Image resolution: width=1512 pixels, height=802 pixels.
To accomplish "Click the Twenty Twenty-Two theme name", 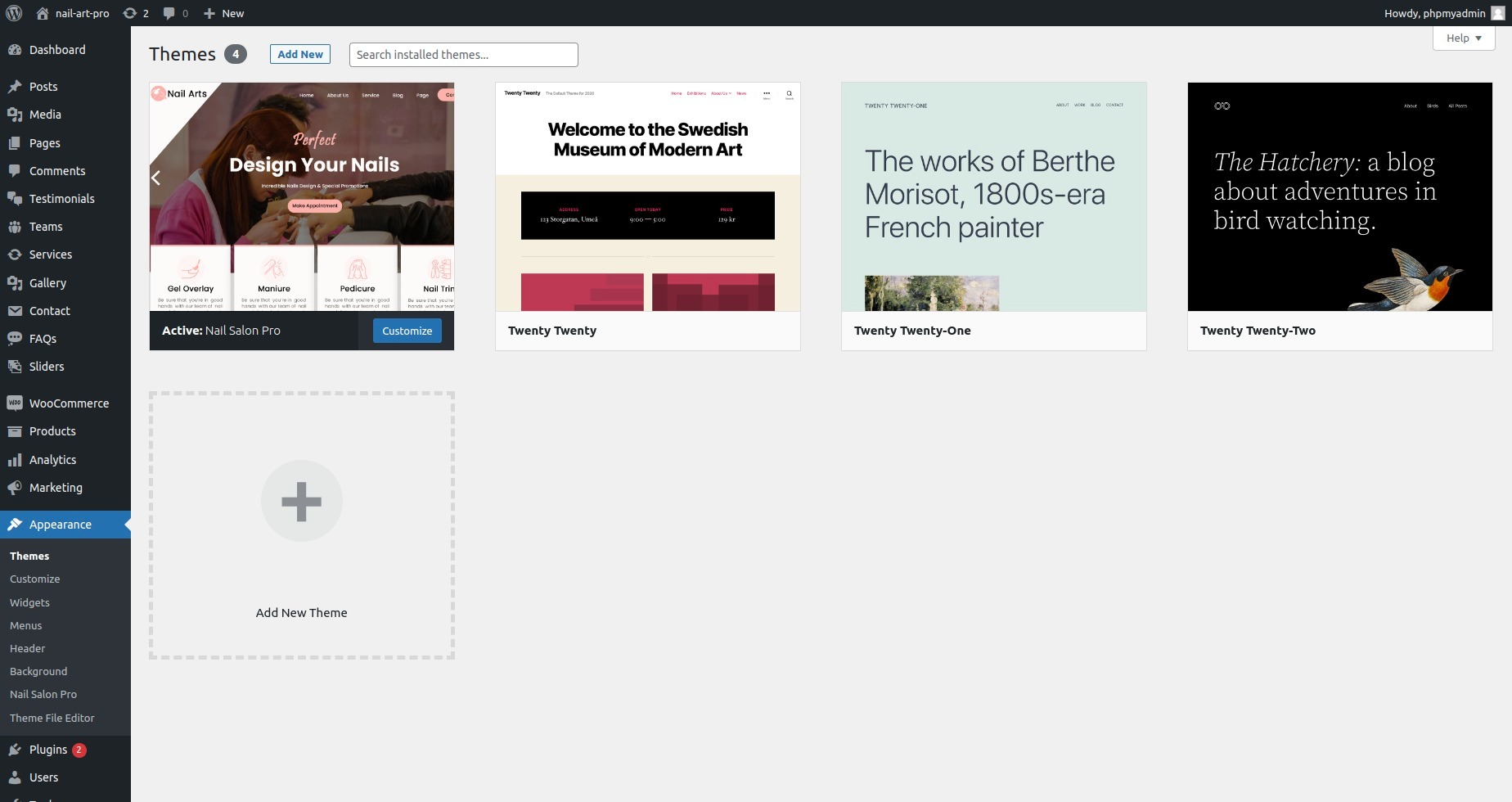I will (1258, 331).
